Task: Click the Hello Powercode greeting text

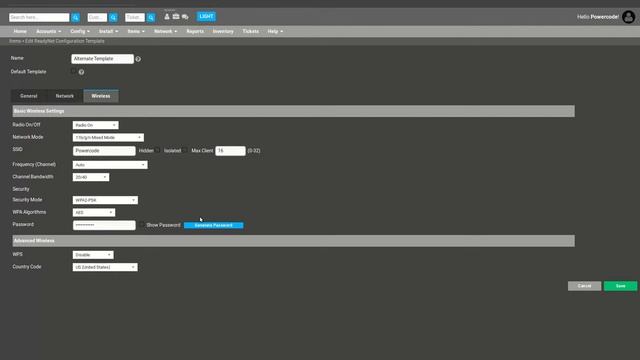Action: [x=598, y=17]
